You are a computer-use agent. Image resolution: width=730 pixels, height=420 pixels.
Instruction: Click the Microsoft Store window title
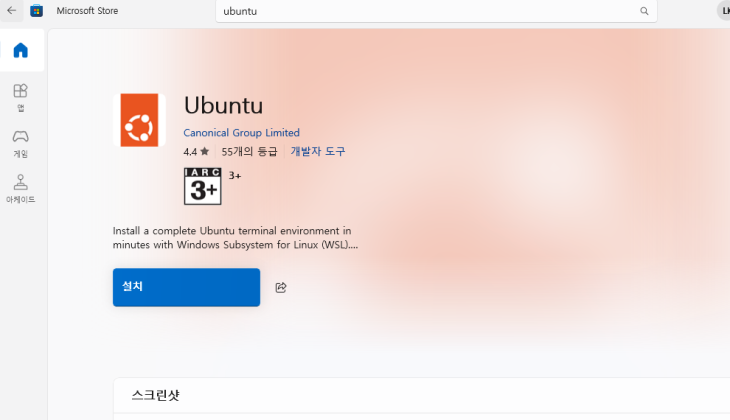[87, 11]
